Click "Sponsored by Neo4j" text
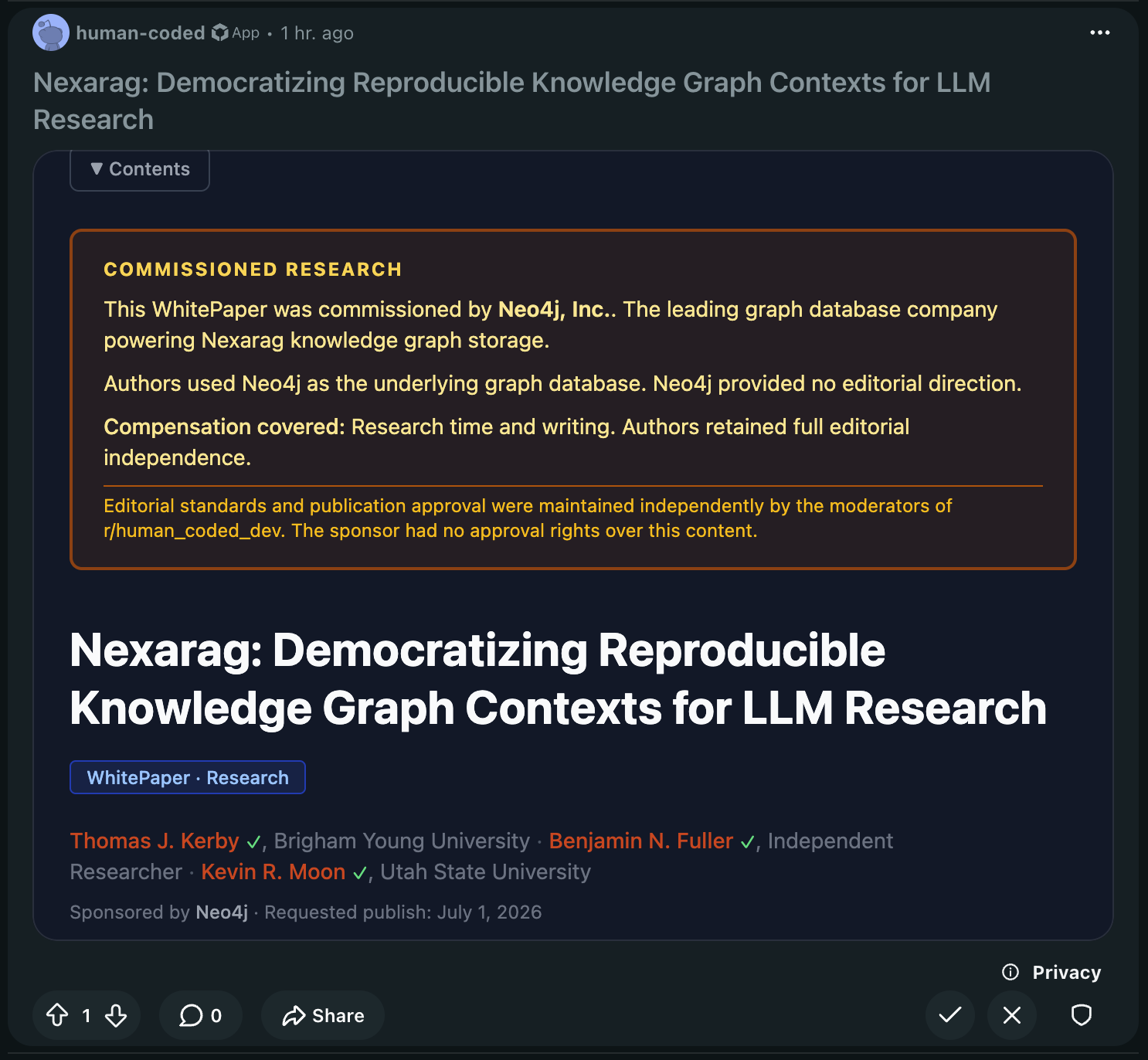This screenshot has width=1148, height=1060. (x=159, y=912)
